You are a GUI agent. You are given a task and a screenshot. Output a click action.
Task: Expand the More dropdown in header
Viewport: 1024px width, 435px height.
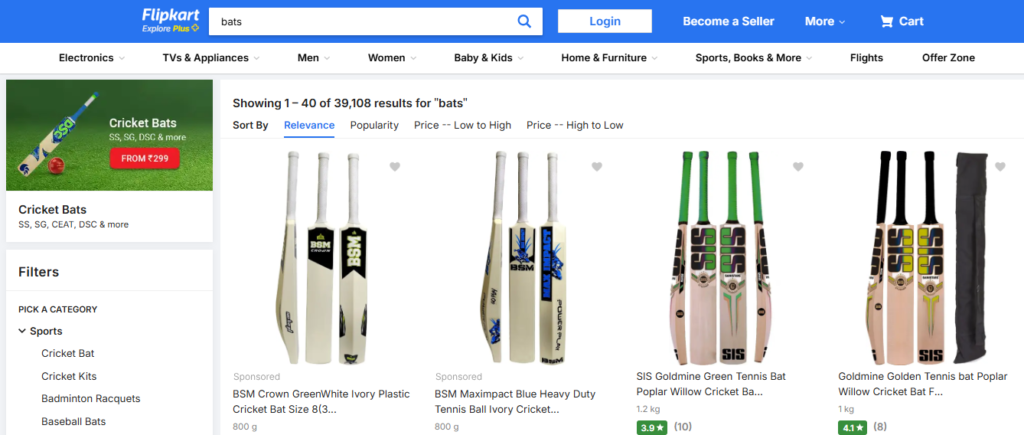point(825,22)
